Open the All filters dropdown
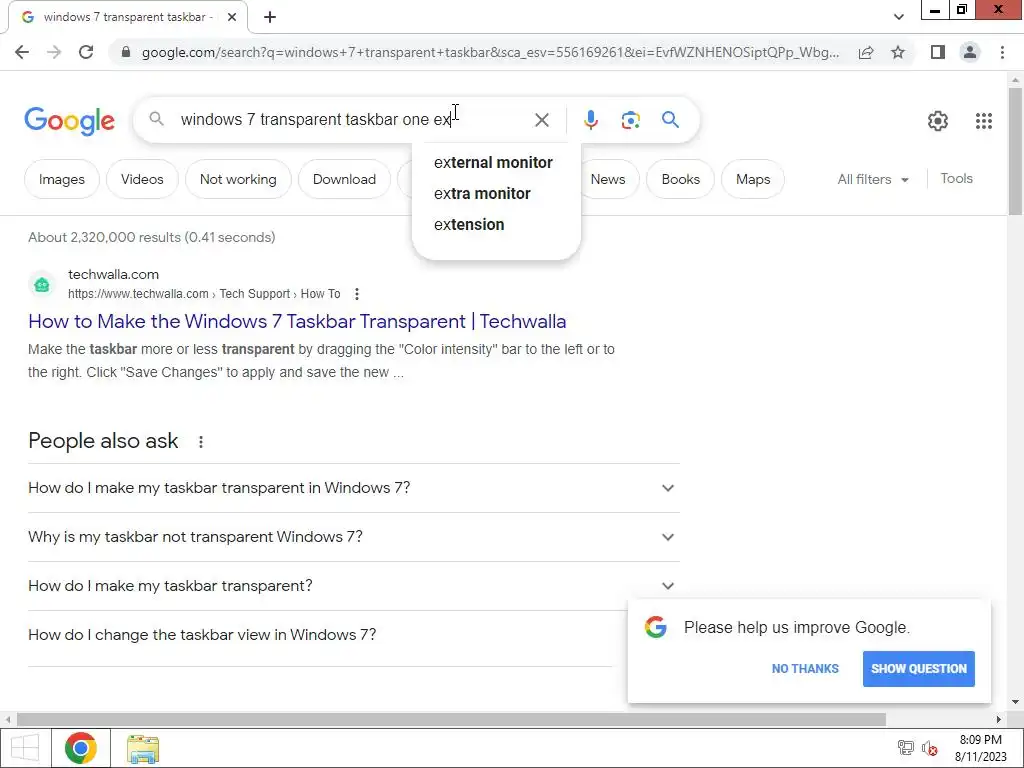 pyautogui.click(x=873, y=179)
